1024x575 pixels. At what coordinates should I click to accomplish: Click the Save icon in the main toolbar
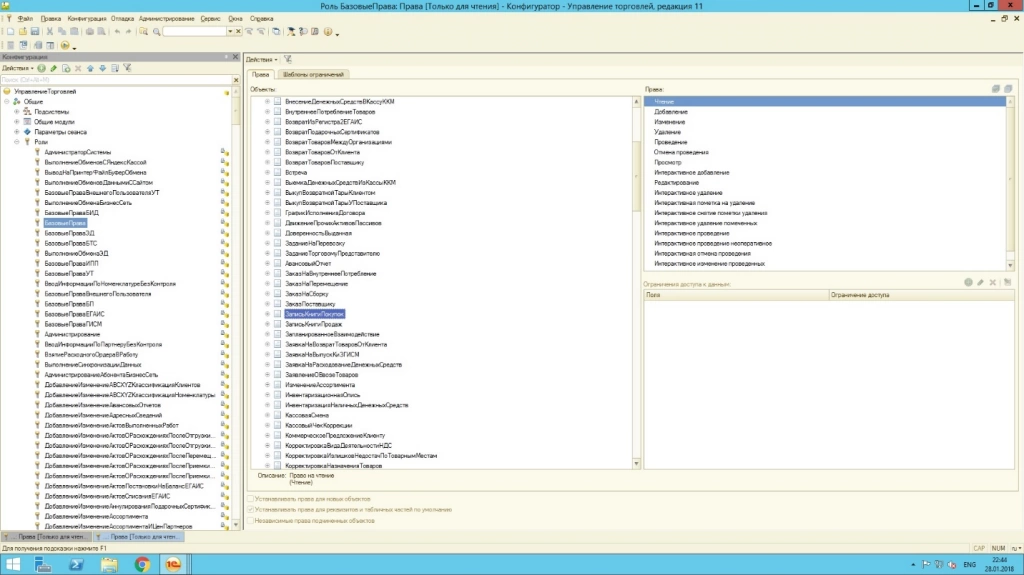tap(35, 32)
